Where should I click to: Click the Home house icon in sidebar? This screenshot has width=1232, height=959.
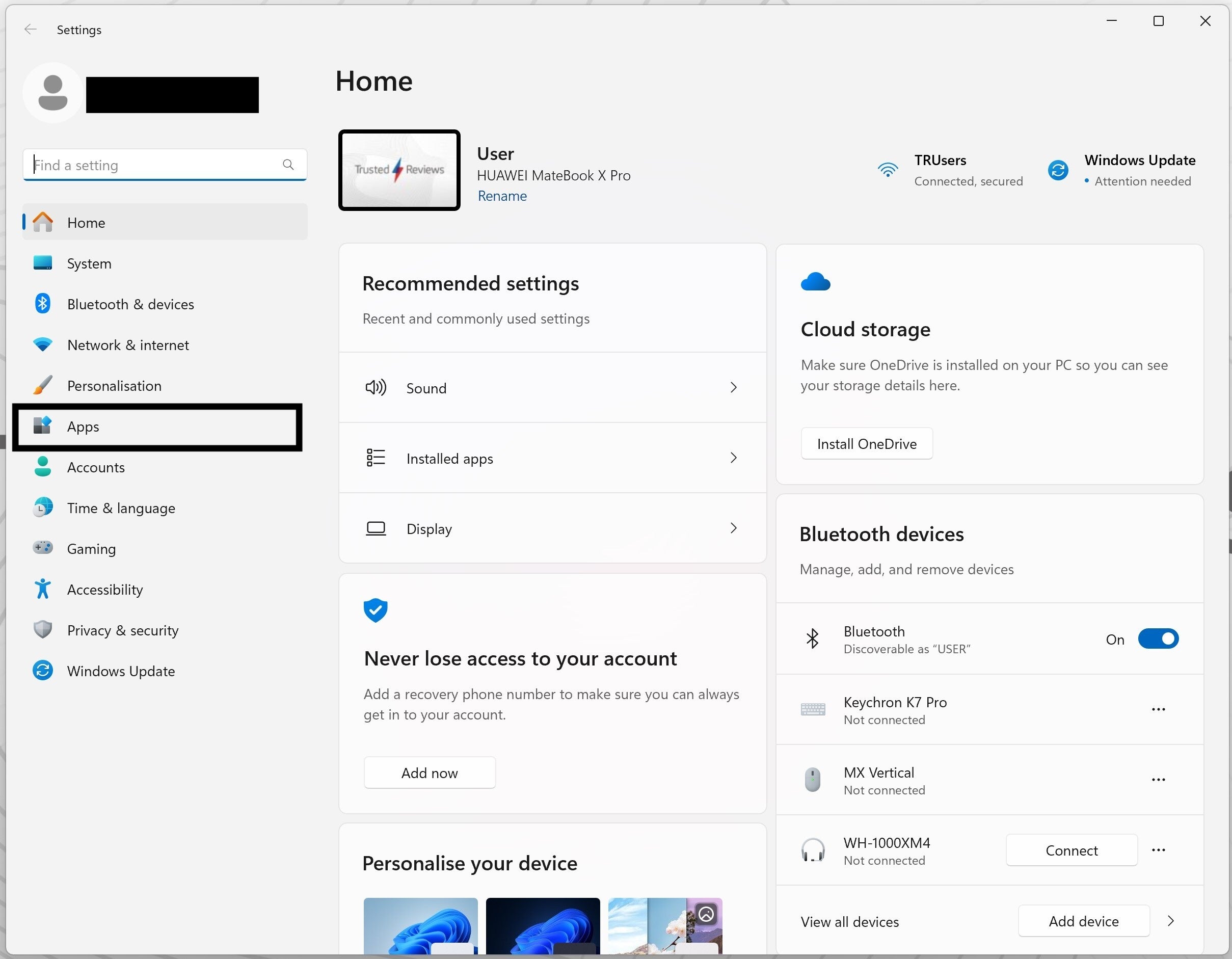(43, 222)
